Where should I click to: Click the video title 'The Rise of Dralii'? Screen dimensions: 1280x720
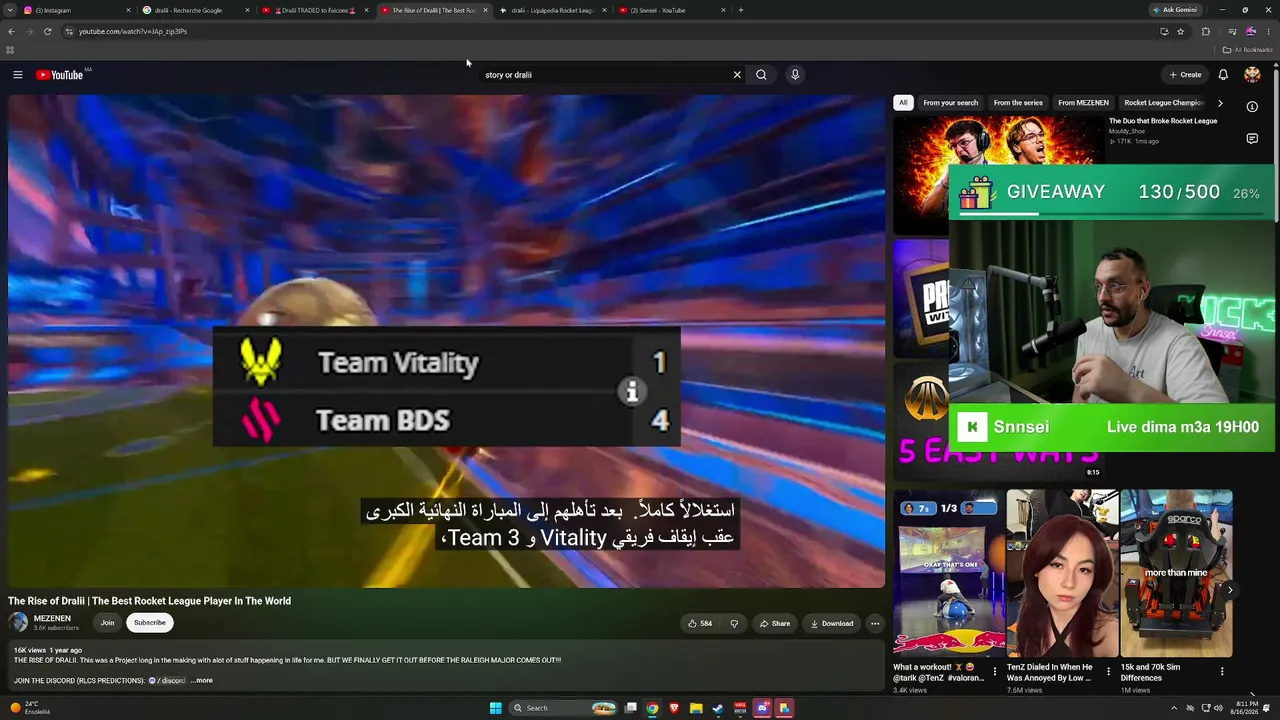pyautogui.click(x=150, y=601)
